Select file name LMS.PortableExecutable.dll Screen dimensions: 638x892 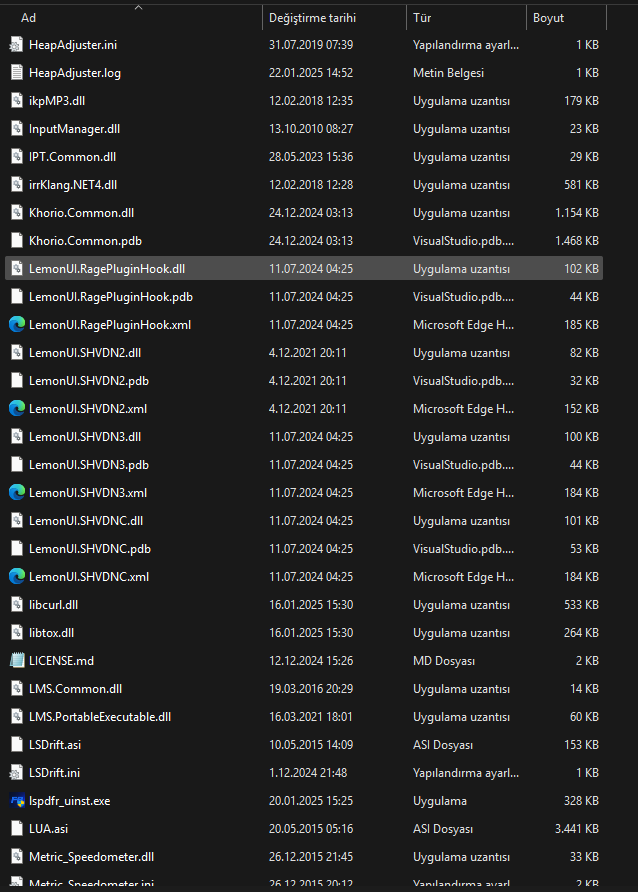(100, 717)
